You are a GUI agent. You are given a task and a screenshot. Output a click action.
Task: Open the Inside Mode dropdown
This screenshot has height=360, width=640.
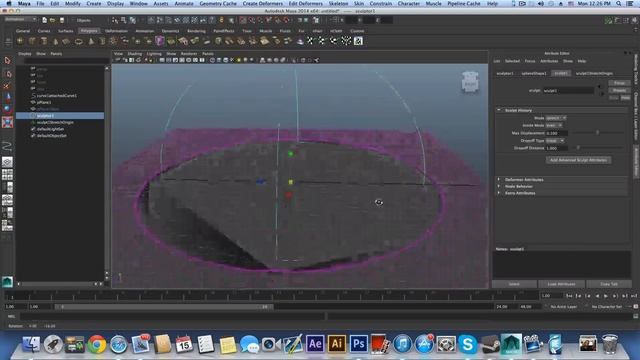coord(554,125)
